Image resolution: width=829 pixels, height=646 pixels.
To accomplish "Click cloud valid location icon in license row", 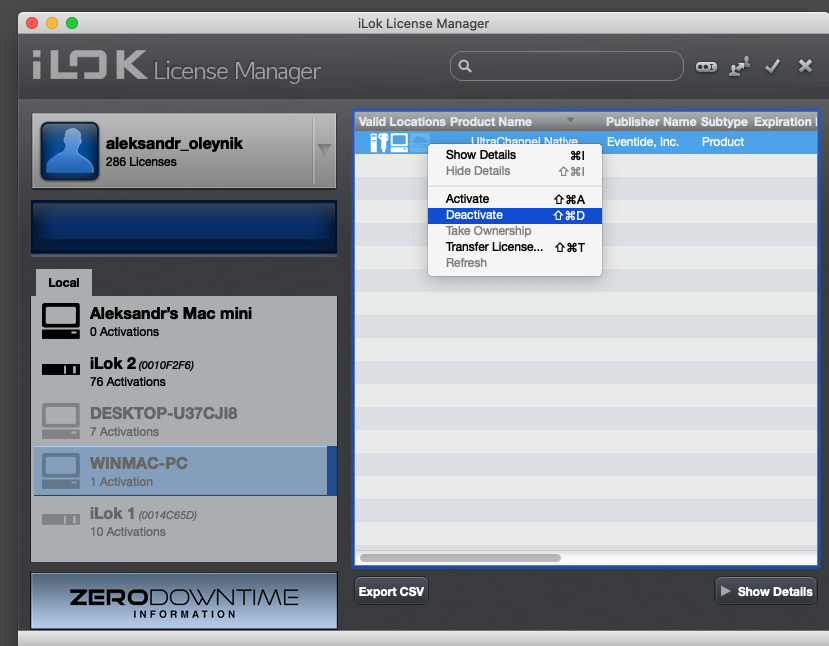I will pyautogui.click(x=420, y=142).
